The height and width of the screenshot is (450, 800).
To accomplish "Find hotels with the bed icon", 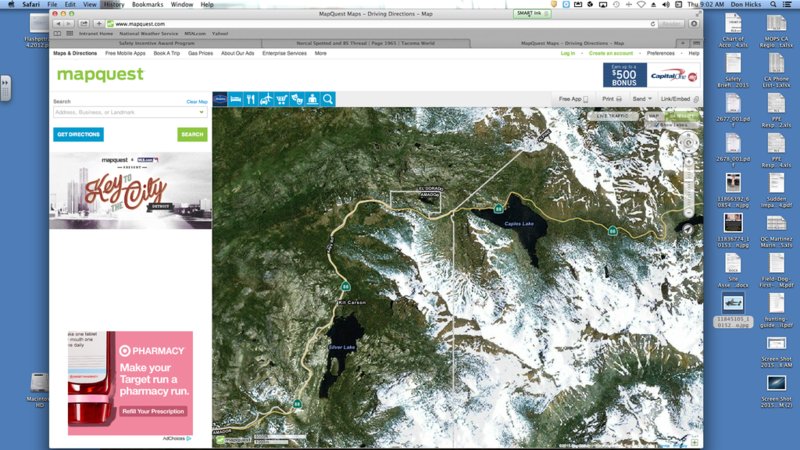I will tap(235, 99).
